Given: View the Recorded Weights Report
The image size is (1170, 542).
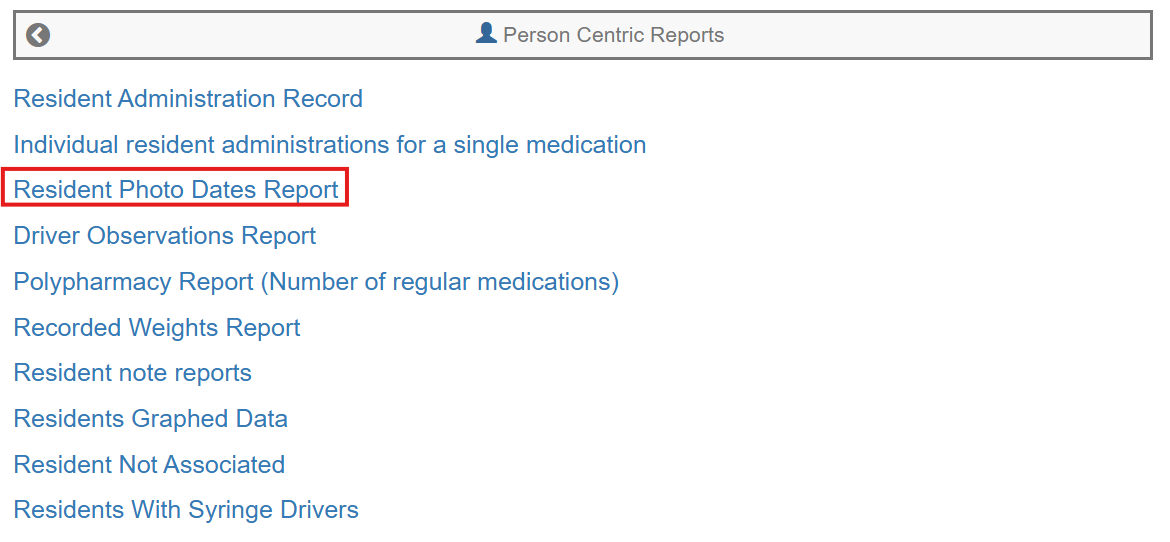Looking at the screenshot, I should 157,328.
